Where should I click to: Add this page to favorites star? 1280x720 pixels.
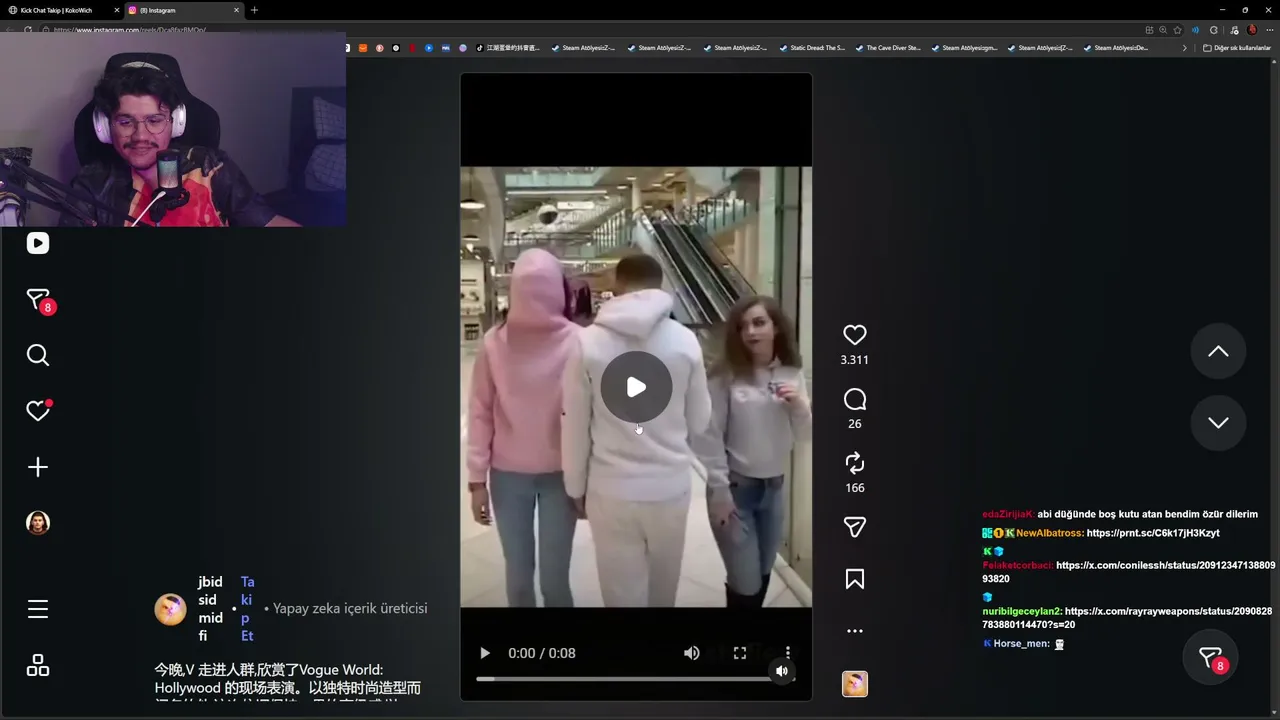pyautogui.click(x=1177, y=30)
